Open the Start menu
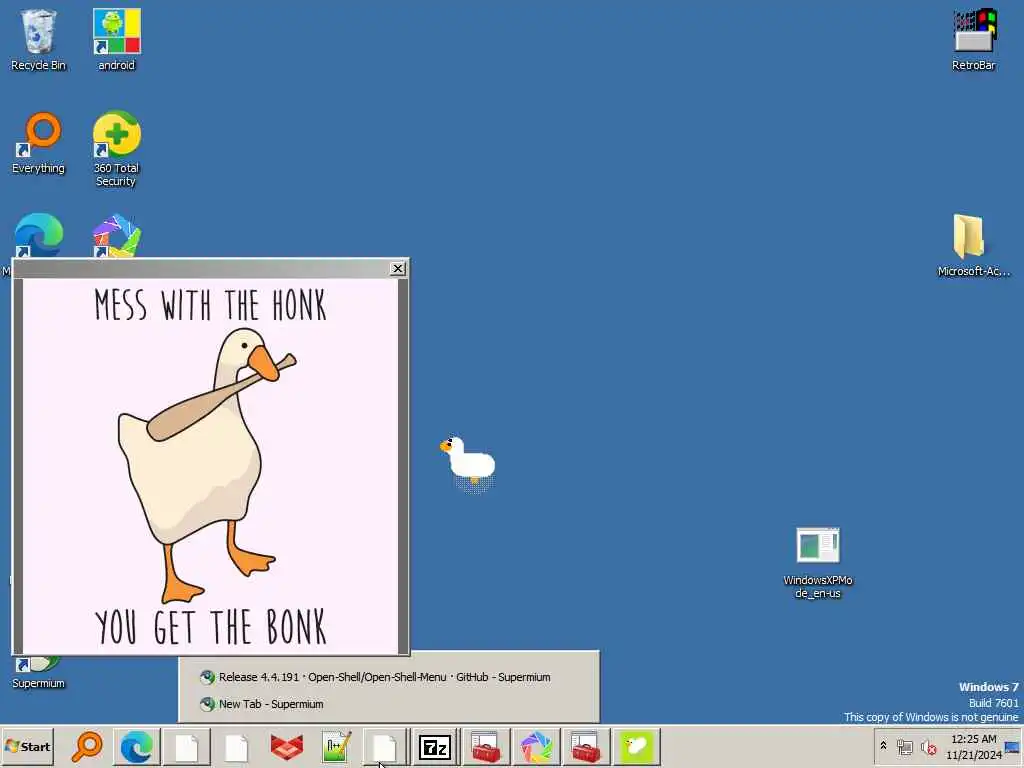 pos(27,746)
